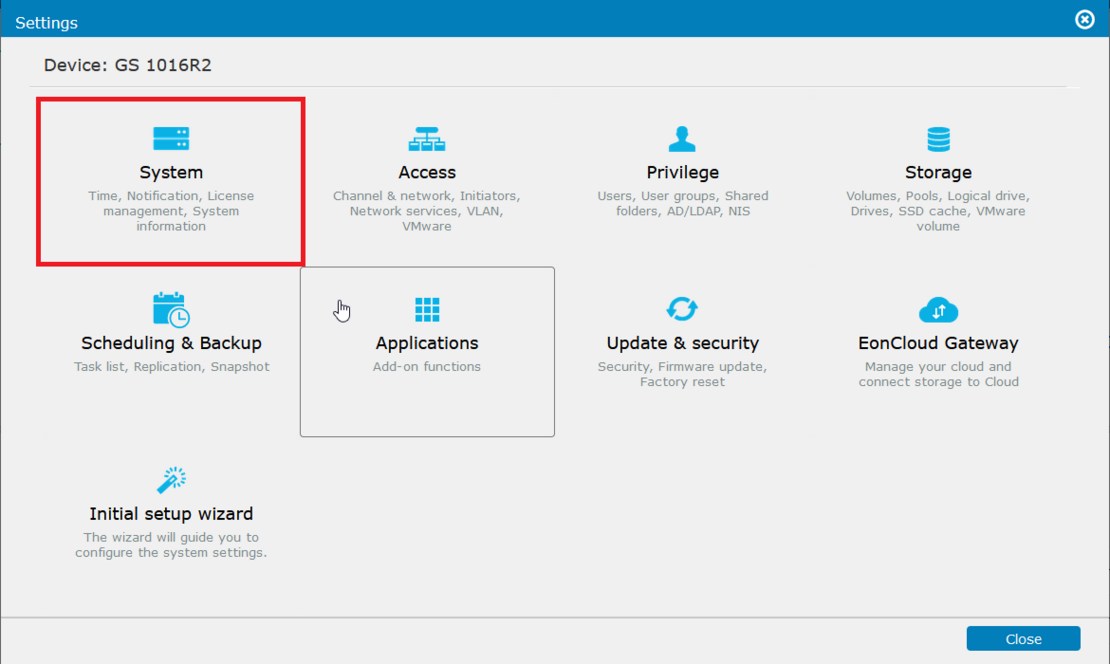Click the Update & security refresh icon
This screenshot has height=664, width=1110.
(x=682, y=309)
